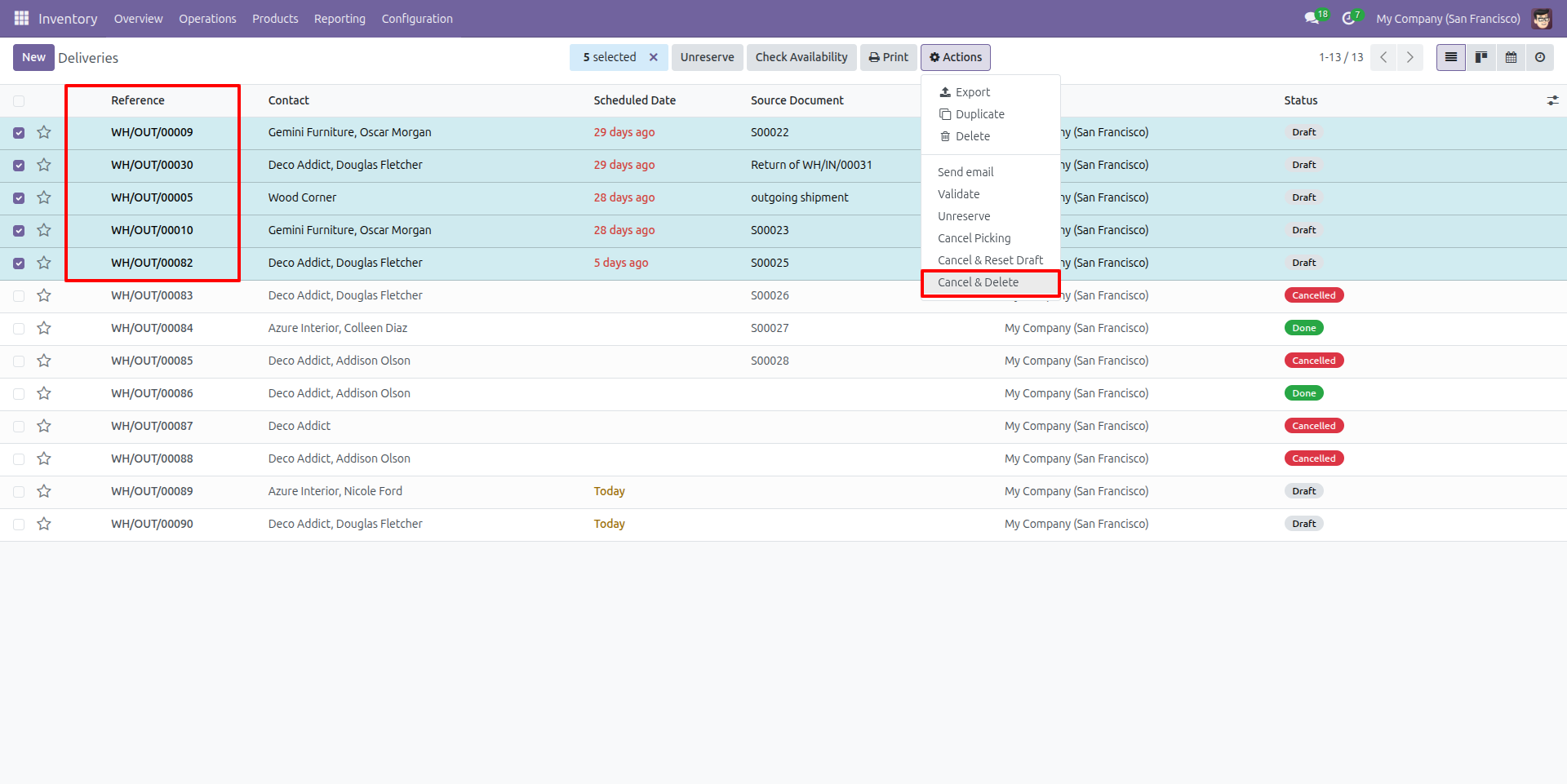This screenshot has height=784, width=1567.
Task: Uncheck the WH/OUT/00005 row checkbox
Action: pos(19,198)
